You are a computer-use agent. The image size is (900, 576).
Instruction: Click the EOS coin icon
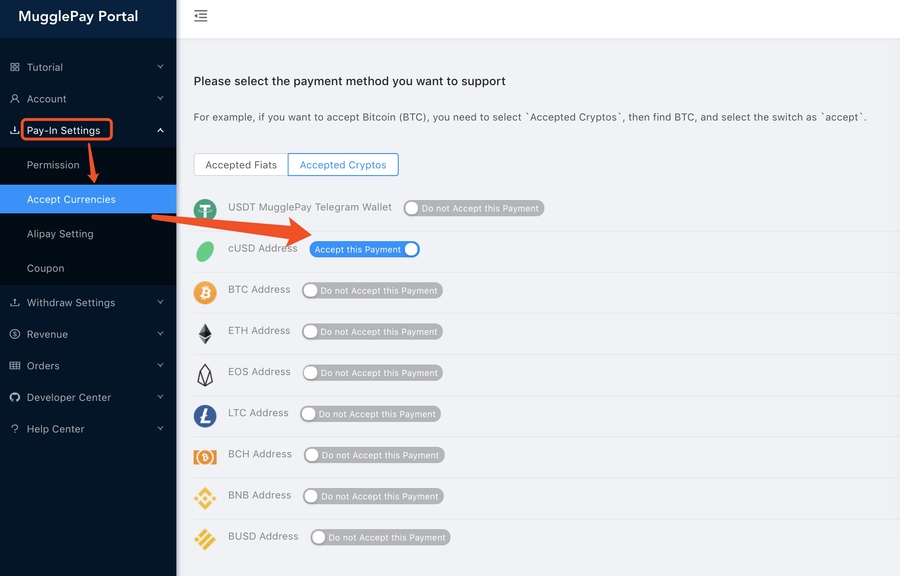[x=205, y=375]
